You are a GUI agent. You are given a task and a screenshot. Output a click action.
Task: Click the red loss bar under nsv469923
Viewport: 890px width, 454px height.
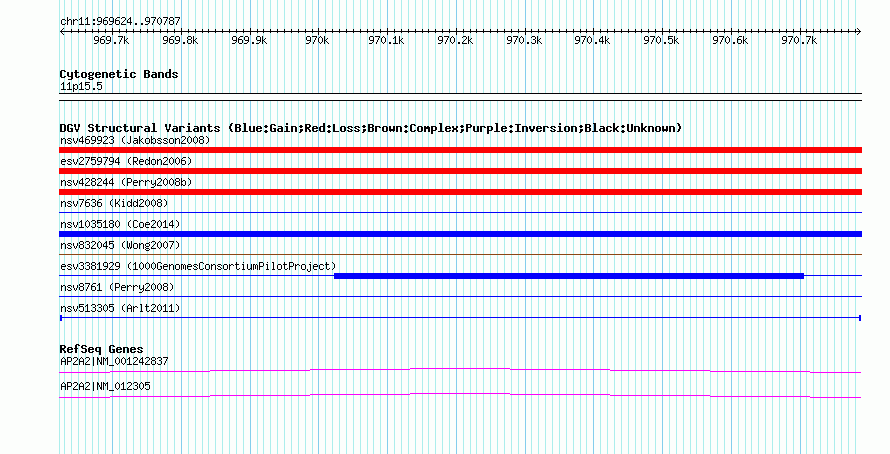point(460,150)
